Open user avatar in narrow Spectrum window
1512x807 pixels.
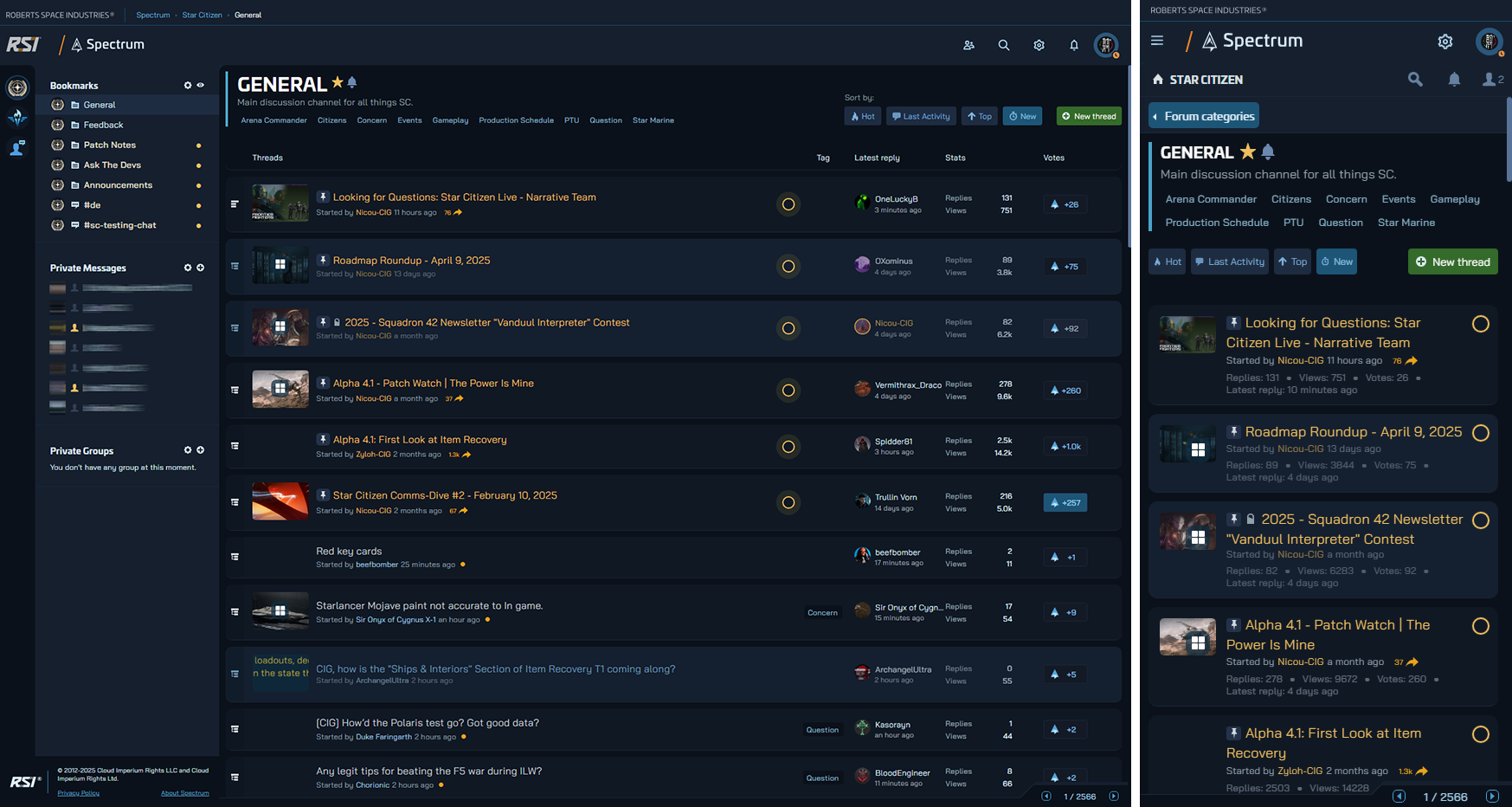pyautogui.click(x=1489, y=42)
